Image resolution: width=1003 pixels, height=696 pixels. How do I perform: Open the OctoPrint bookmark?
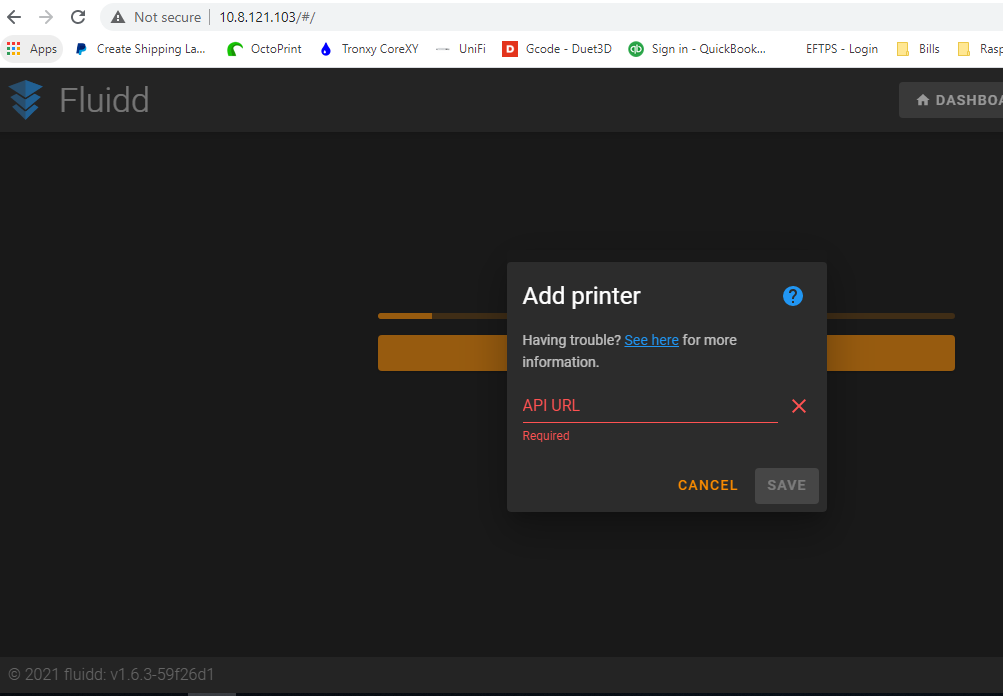click(x=265, y=48)
